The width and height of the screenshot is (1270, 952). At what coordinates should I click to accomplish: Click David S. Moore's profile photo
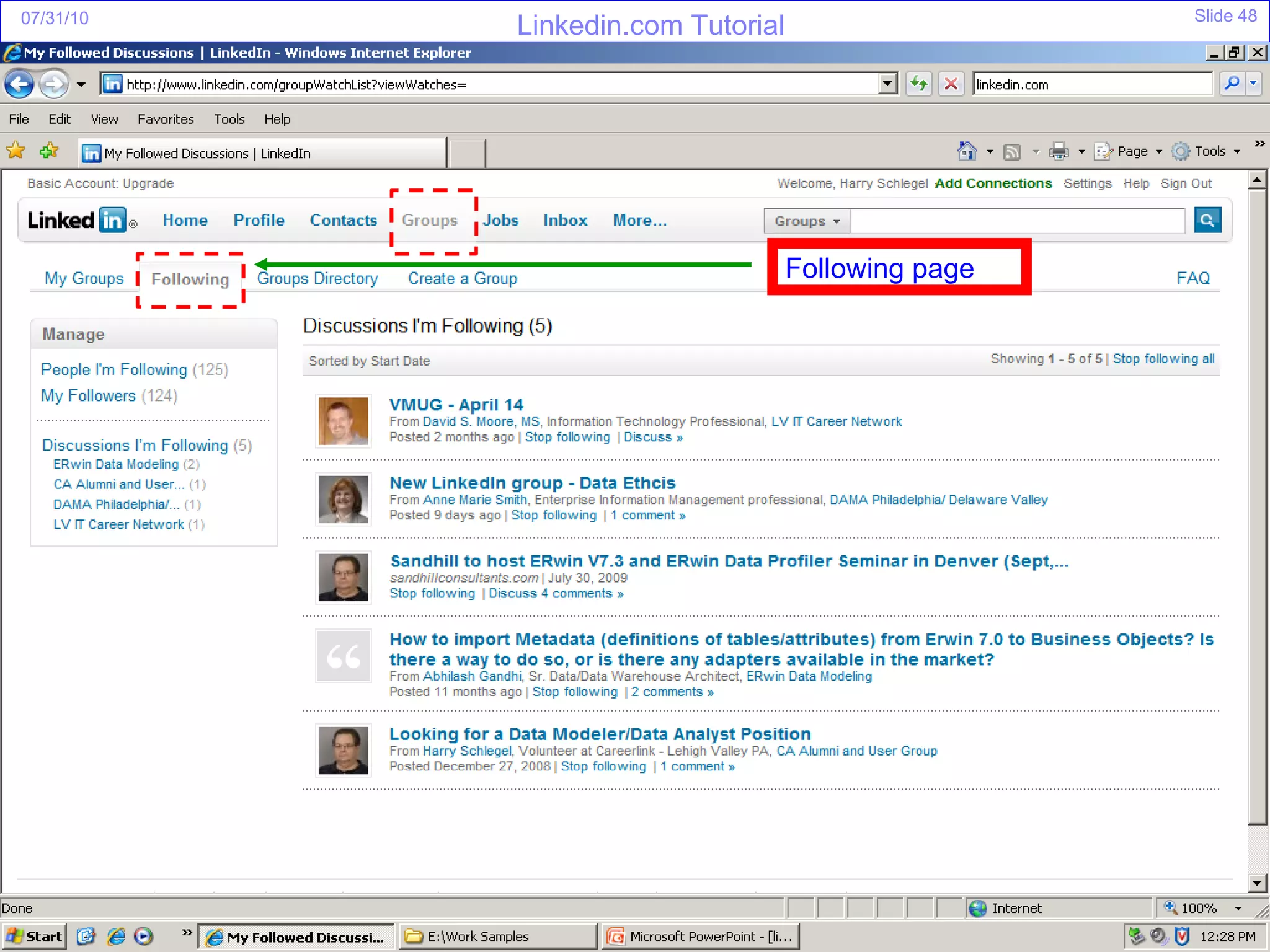click(343, 421)
